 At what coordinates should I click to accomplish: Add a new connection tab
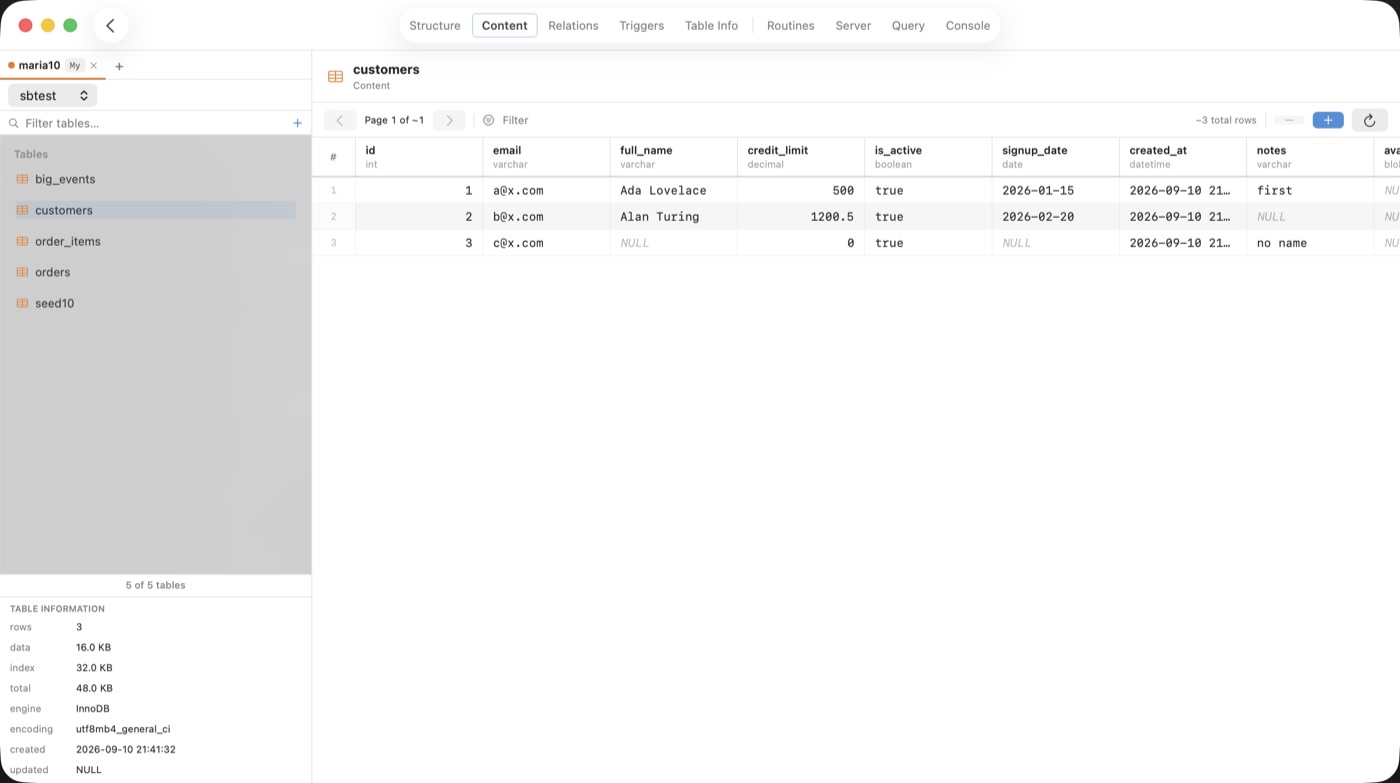(x=119, y=66)
